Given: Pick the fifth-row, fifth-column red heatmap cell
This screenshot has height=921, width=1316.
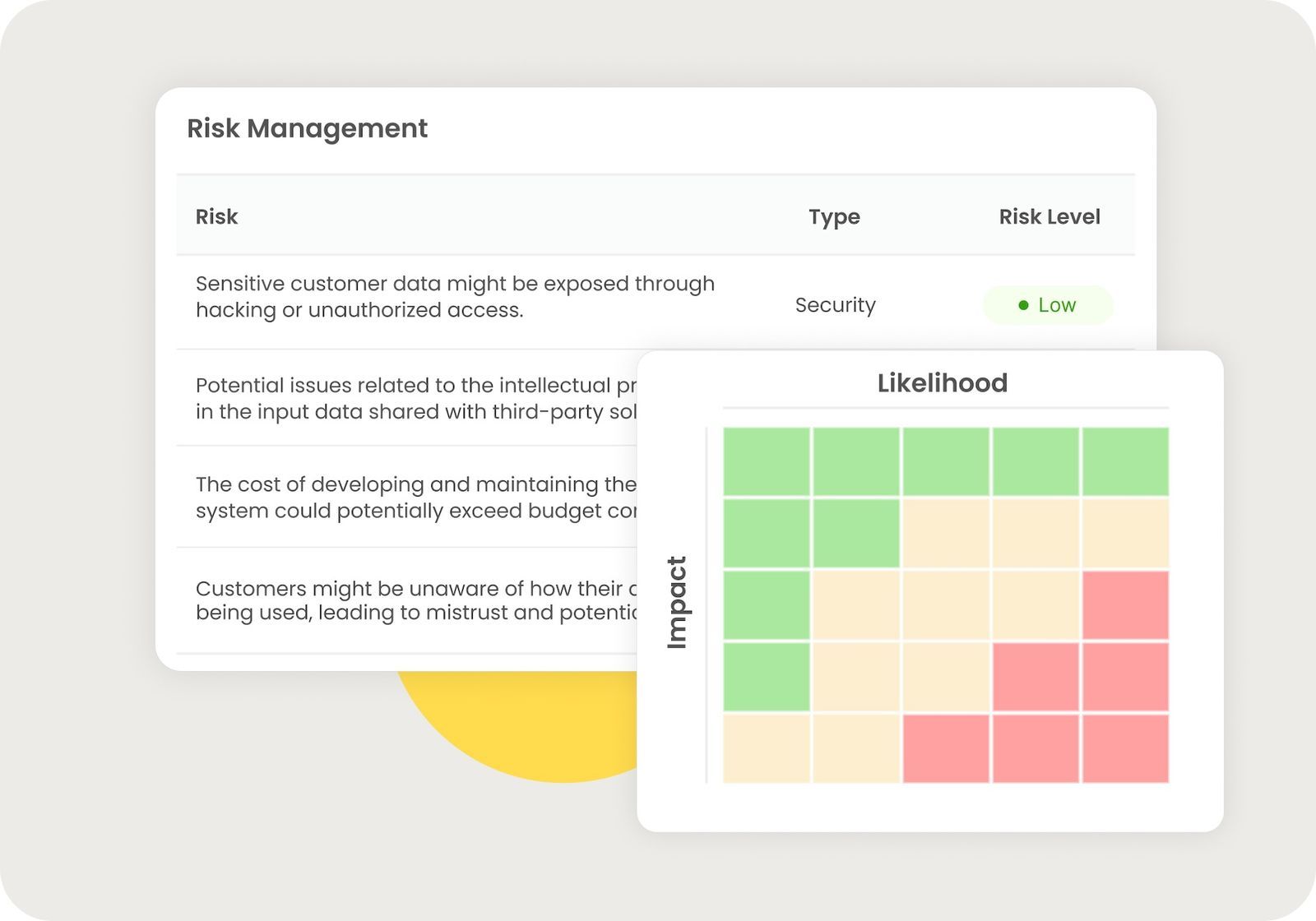Looking at the screenshot, I should pyautogui.click(x=1125, y=748).
